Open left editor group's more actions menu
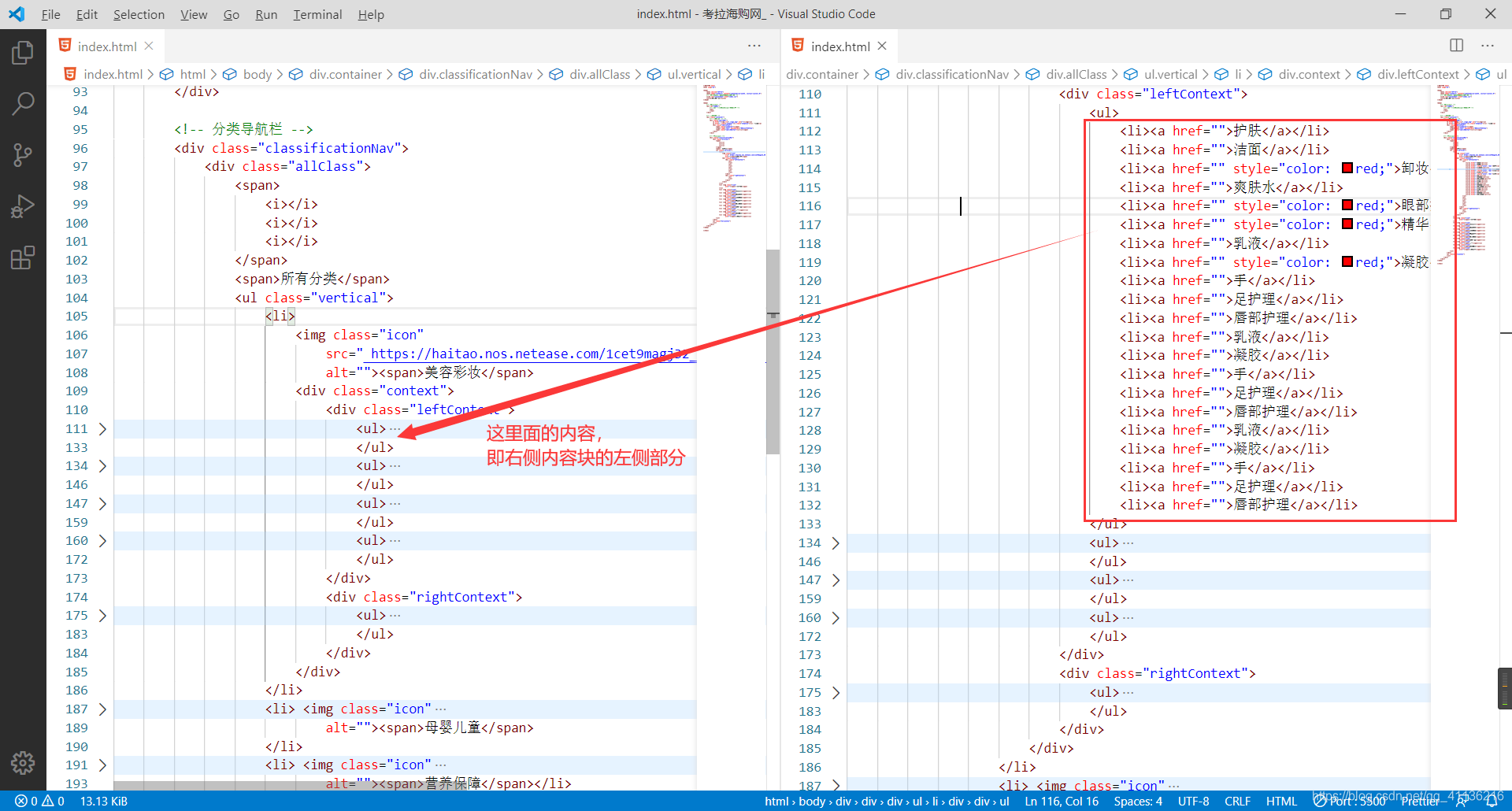Screen dimensions: 1512x811 point(754,46)
